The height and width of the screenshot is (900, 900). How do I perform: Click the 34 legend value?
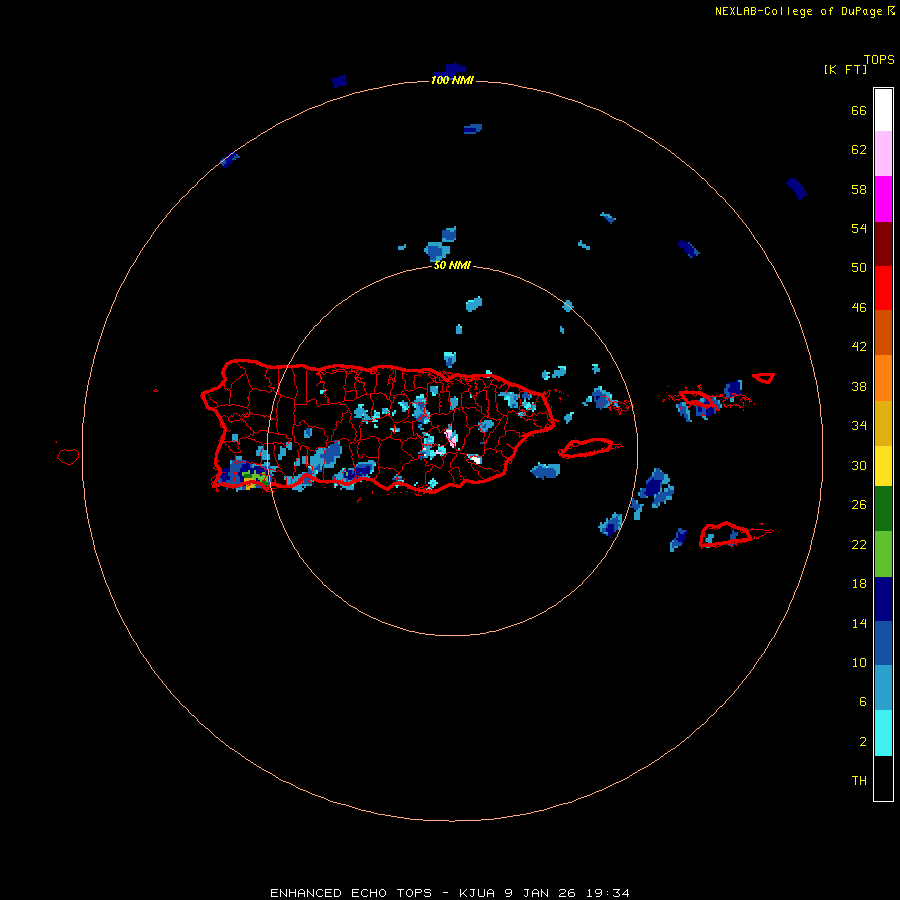[x=859, y=426]
